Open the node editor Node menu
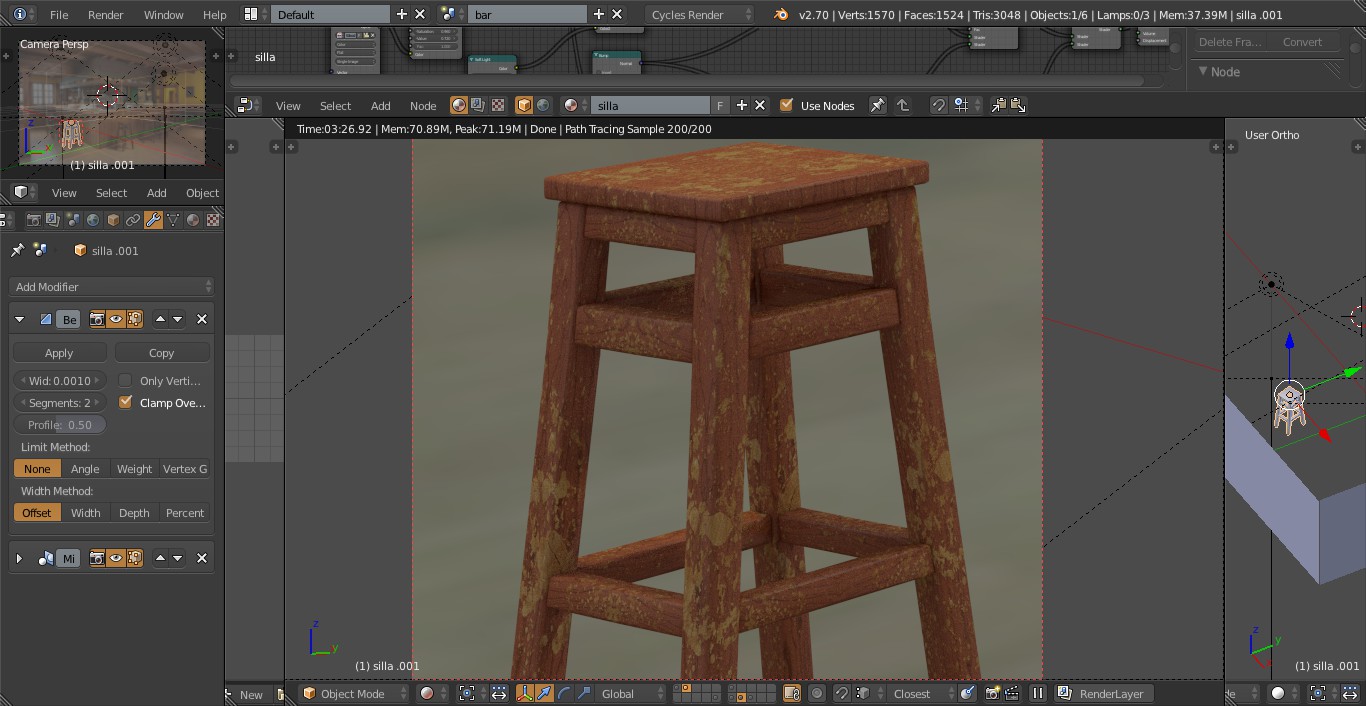The image size is (1366, 706). 423,105
